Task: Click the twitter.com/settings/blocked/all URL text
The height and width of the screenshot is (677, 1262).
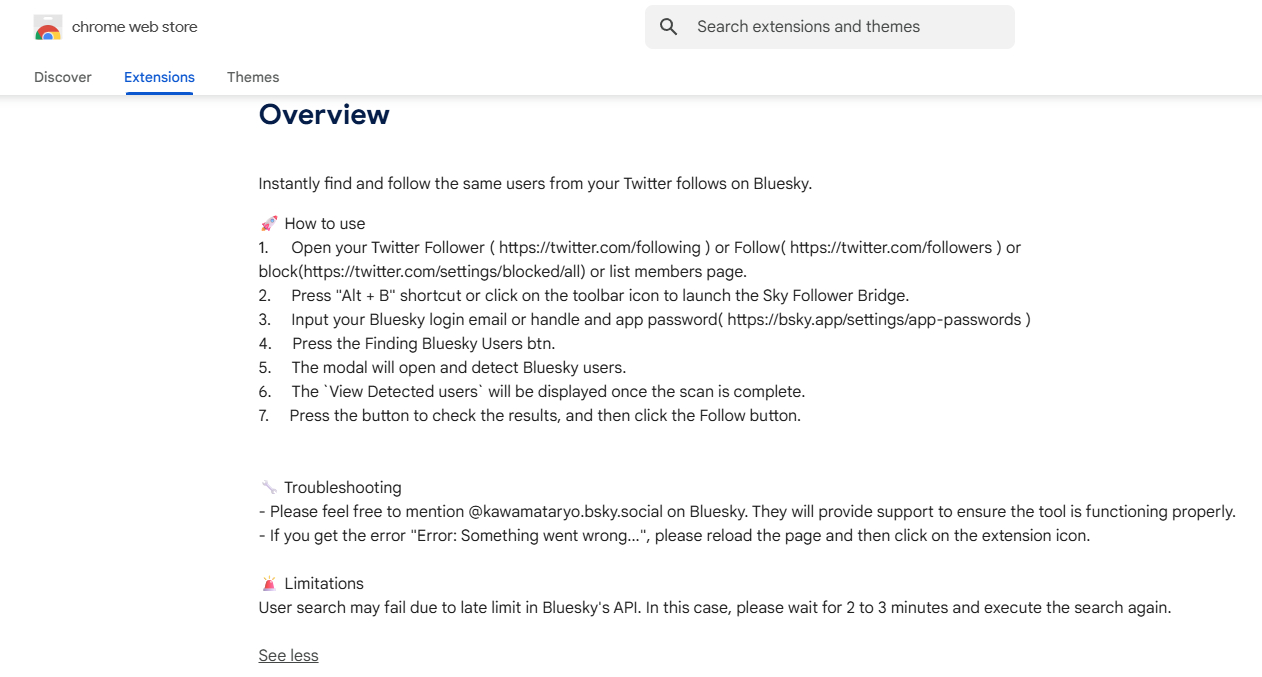Action: 444,271
